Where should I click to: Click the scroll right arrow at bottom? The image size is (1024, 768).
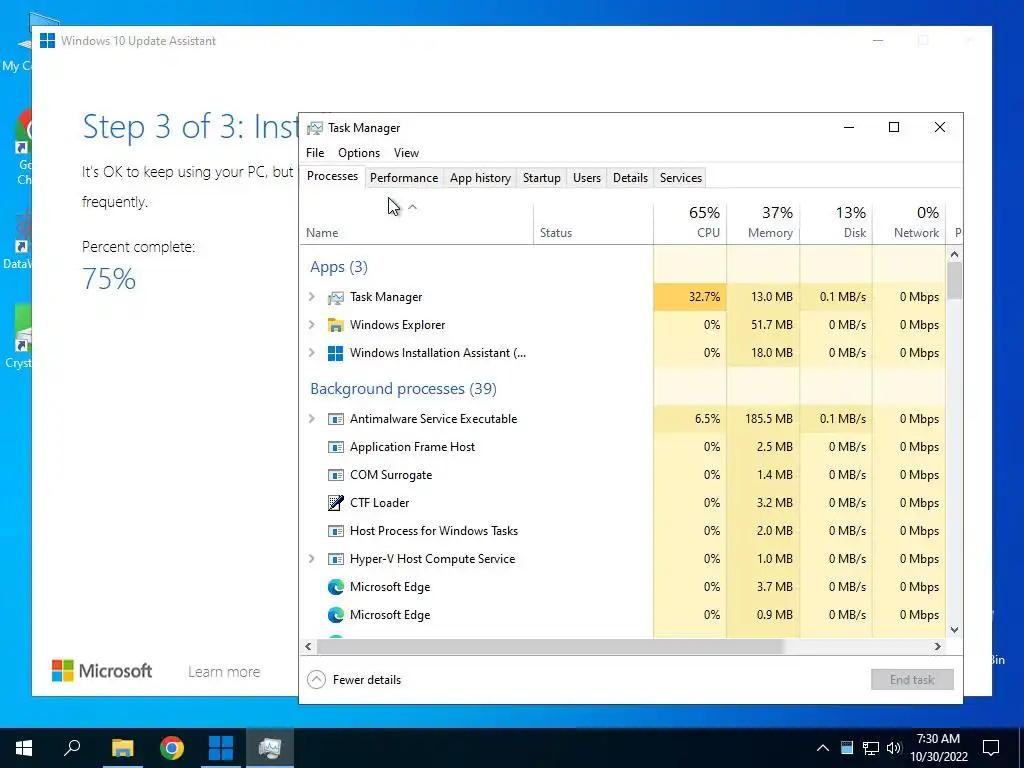coord(938,647)
